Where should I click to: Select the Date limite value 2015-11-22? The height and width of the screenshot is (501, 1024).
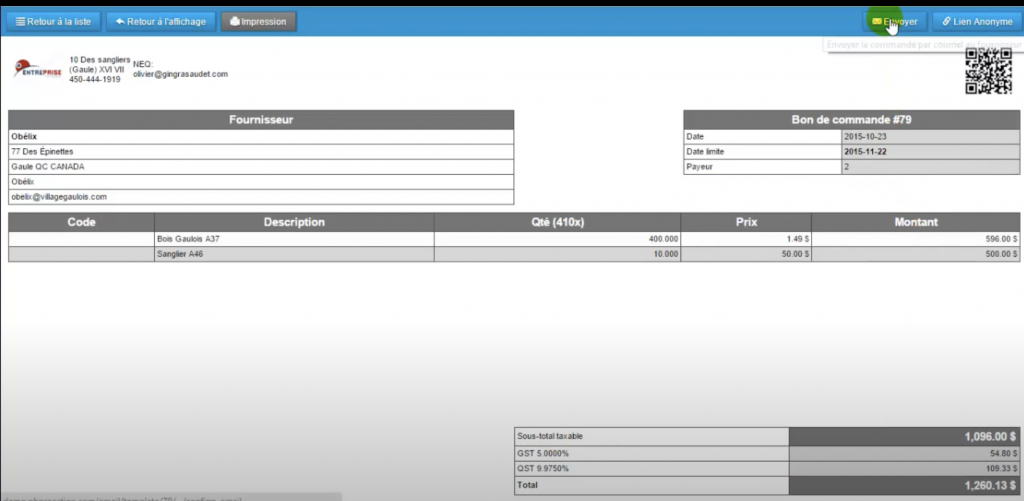pos(867,152)
